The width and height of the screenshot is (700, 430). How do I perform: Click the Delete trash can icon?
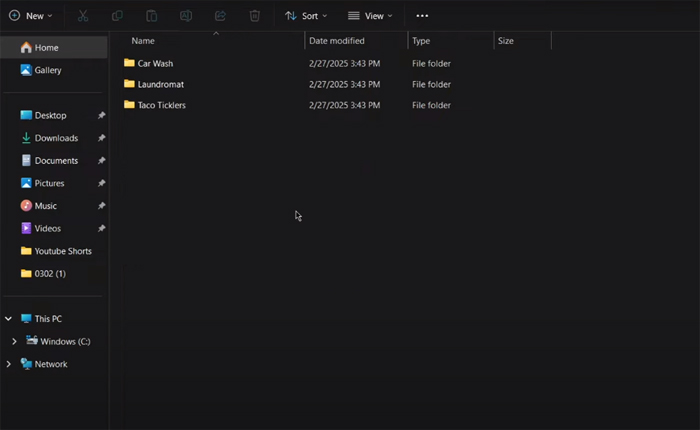(x=255, y=16)
